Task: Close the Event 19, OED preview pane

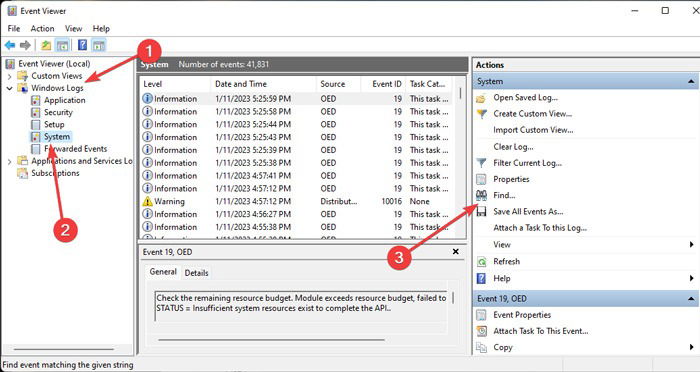Action: coord(455,252)
